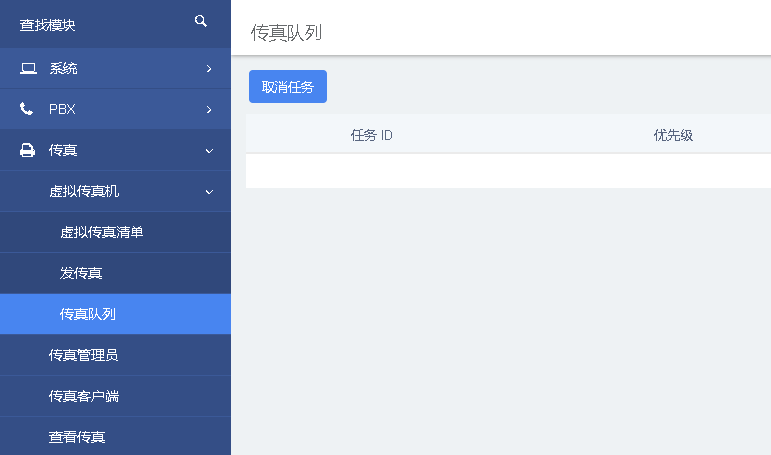
Task: Collapse the 传真 menu chevron
Action: tap(209, 151)
